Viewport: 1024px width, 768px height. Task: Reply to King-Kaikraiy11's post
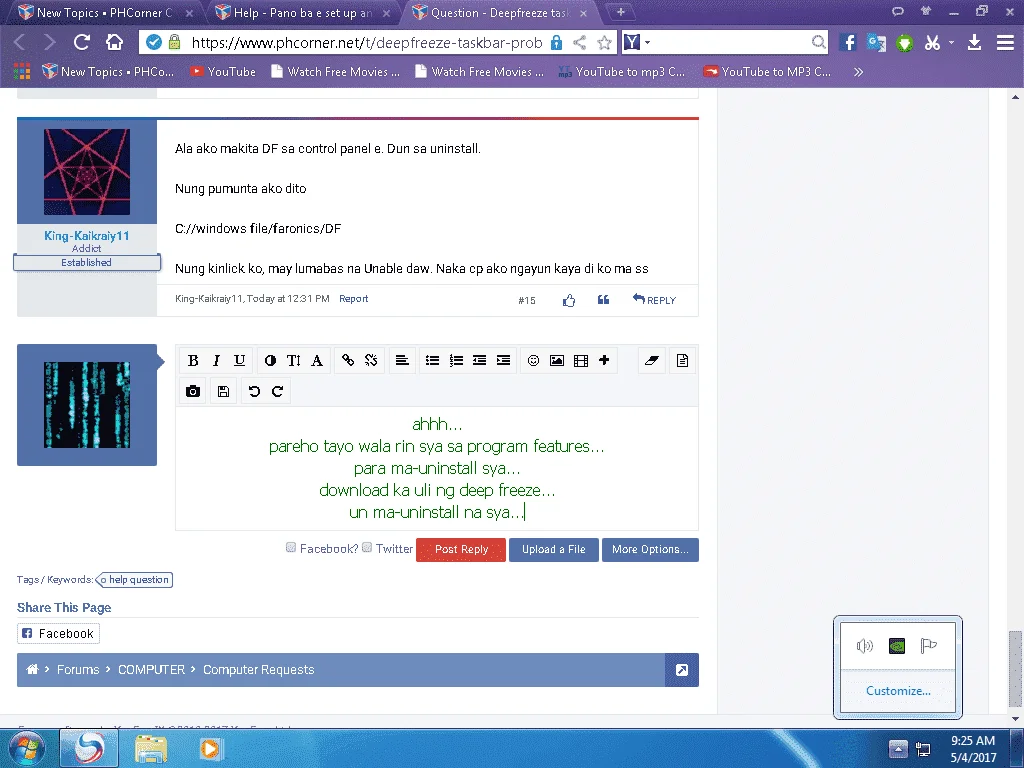654,300
